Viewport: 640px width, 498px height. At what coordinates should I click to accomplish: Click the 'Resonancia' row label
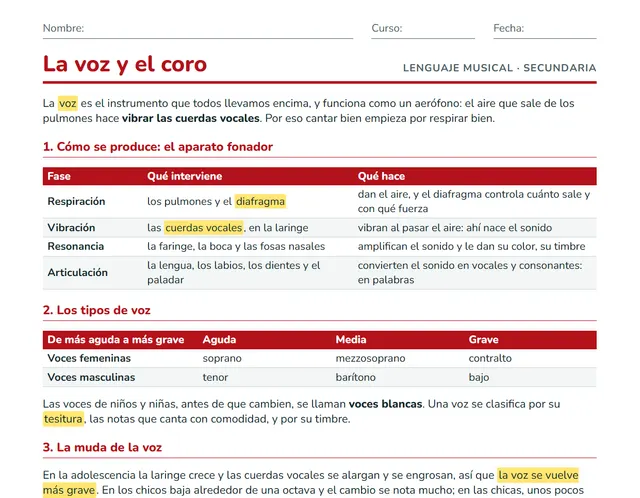click(x=76, y=246)
